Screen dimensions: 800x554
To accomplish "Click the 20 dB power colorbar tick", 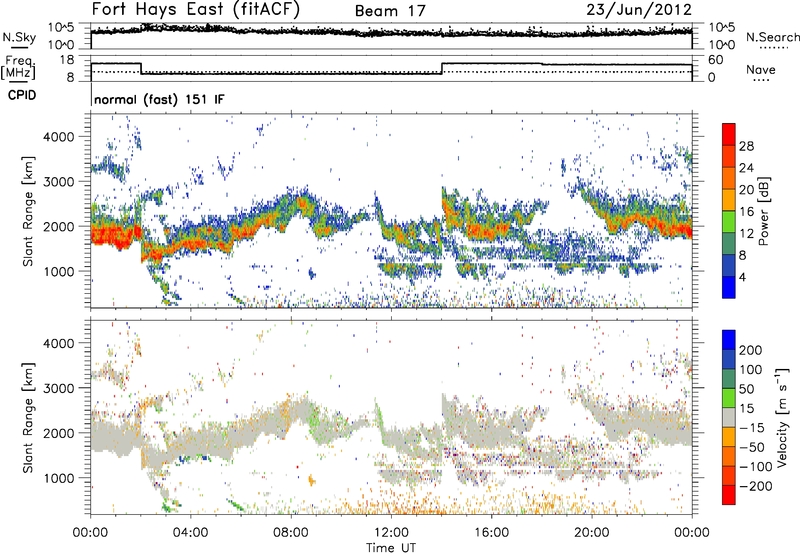I will tap(746, 190).
